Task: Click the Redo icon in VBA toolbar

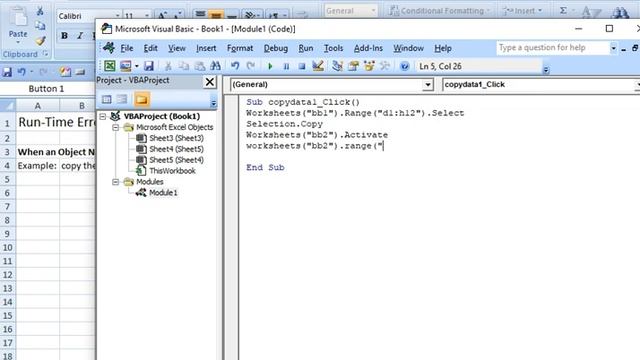Action: tap(251, 66)
